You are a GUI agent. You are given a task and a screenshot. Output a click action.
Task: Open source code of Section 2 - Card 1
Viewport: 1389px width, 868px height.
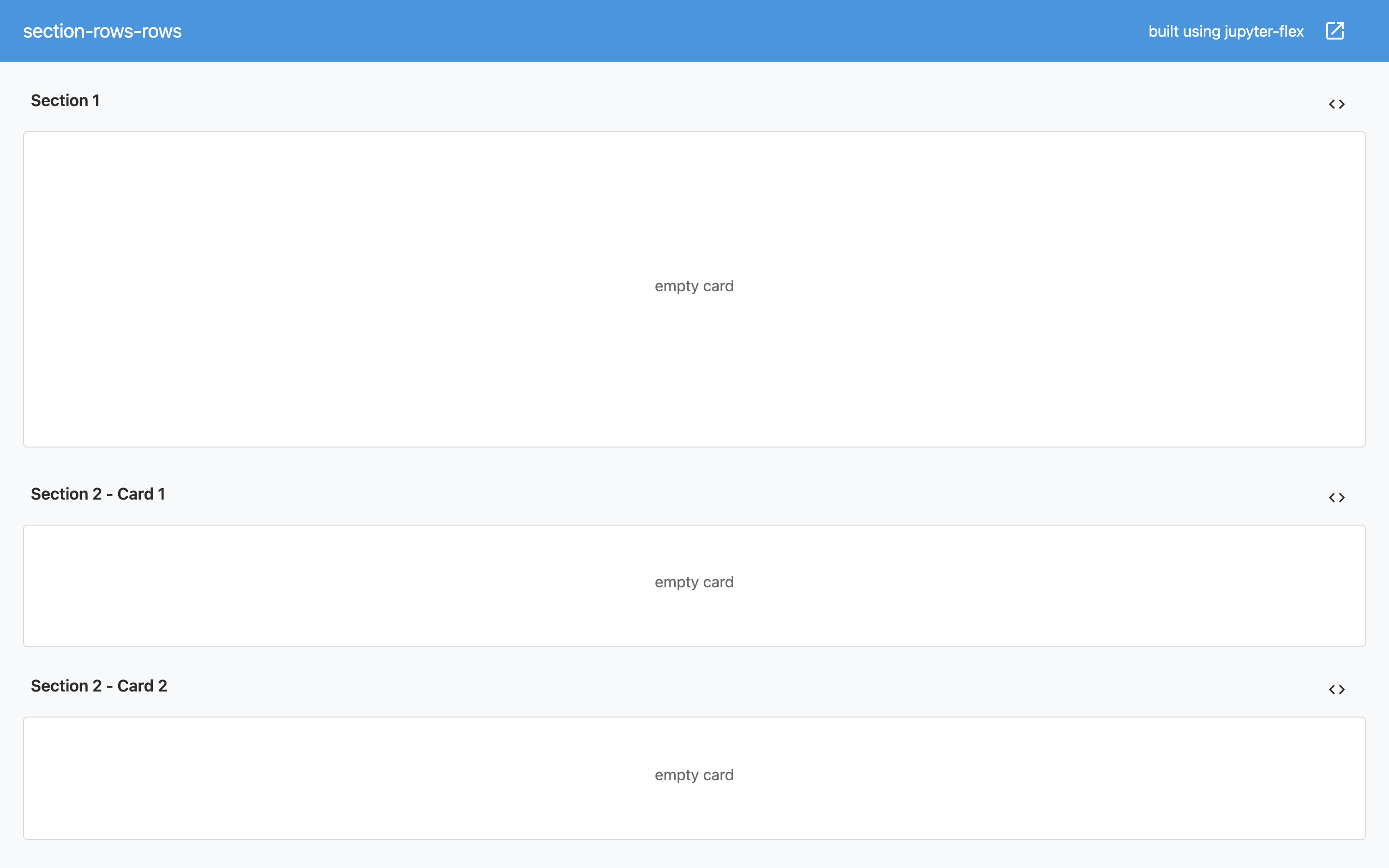pos(1337,498)
